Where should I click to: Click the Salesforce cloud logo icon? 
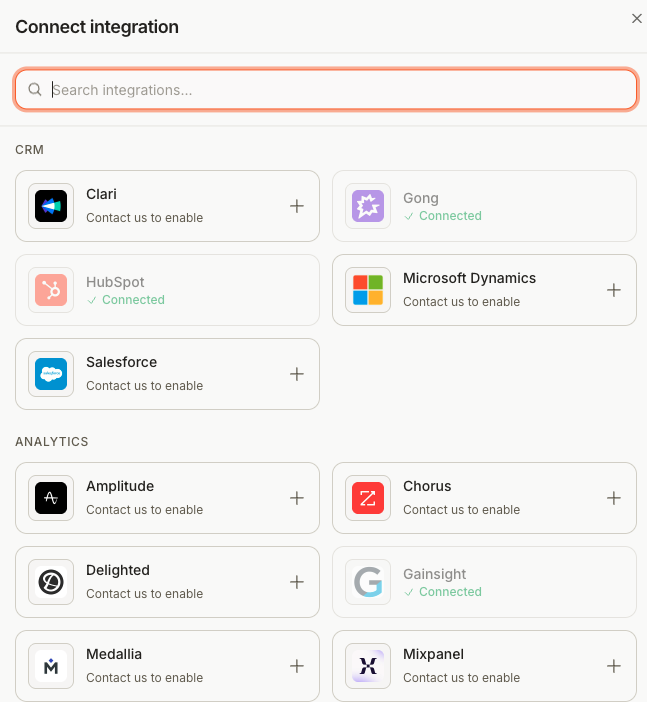(x=51, y=374)
